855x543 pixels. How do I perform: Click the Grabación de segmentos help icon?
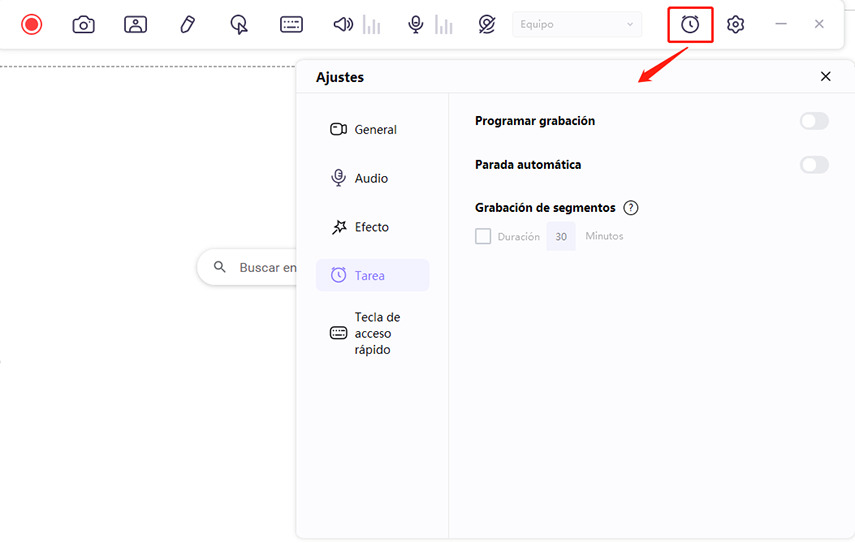631,208
